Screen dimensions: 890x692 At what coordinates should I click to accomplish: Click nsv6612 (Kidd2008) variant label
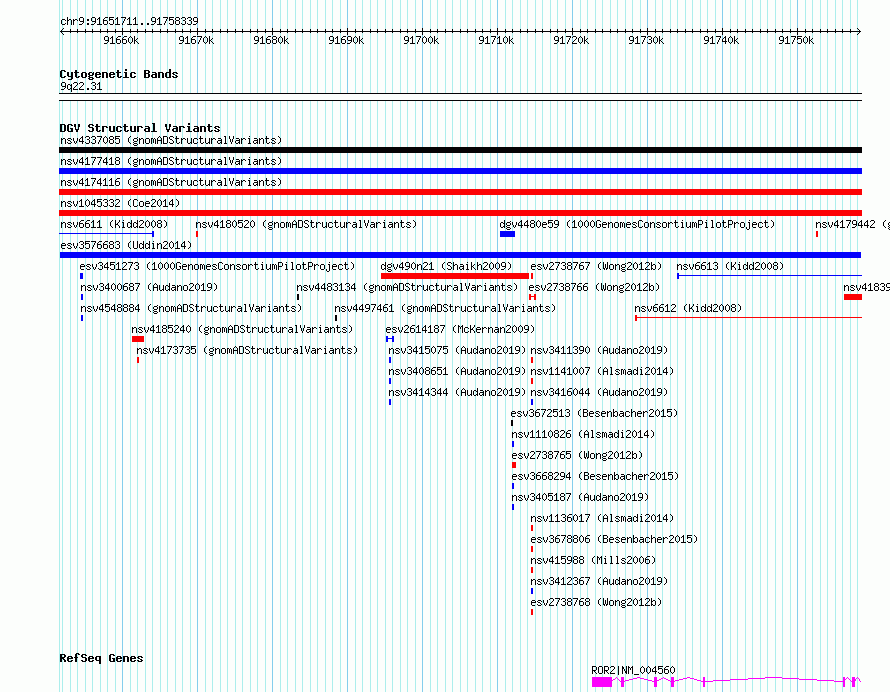coord(688,308)
